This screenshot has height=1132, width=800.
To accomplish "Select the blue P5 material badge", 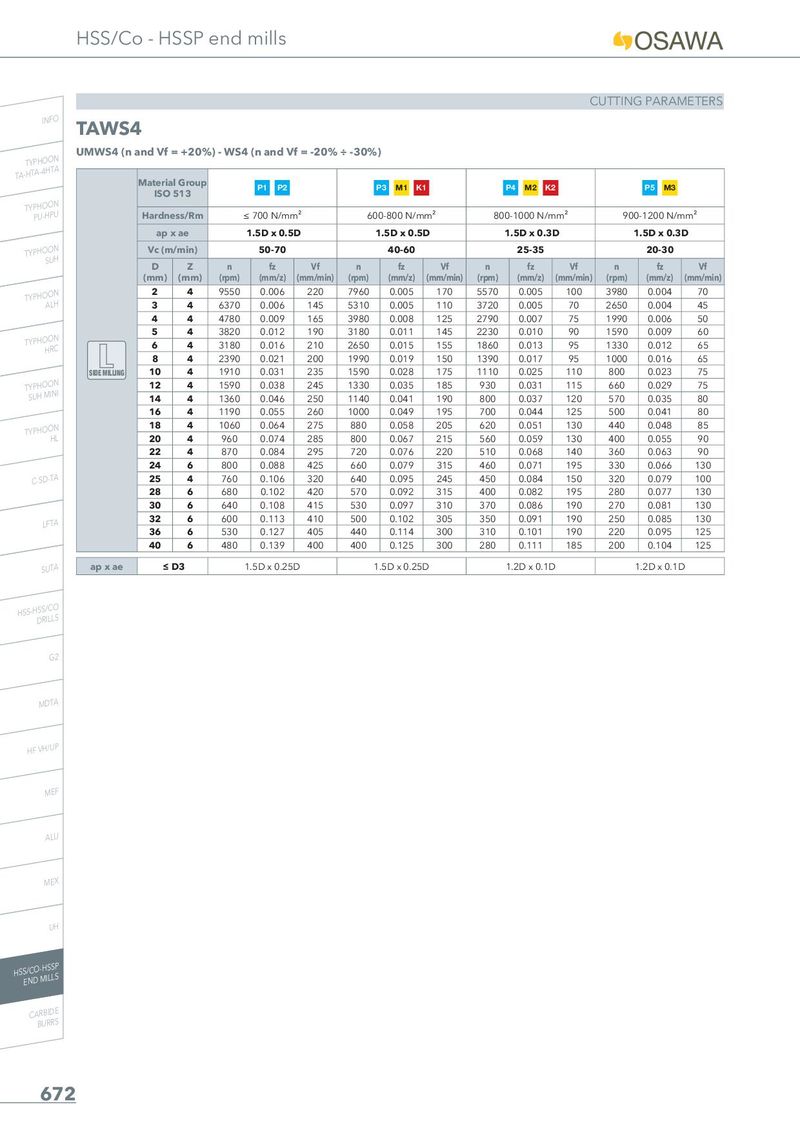I will coord(650,188).
